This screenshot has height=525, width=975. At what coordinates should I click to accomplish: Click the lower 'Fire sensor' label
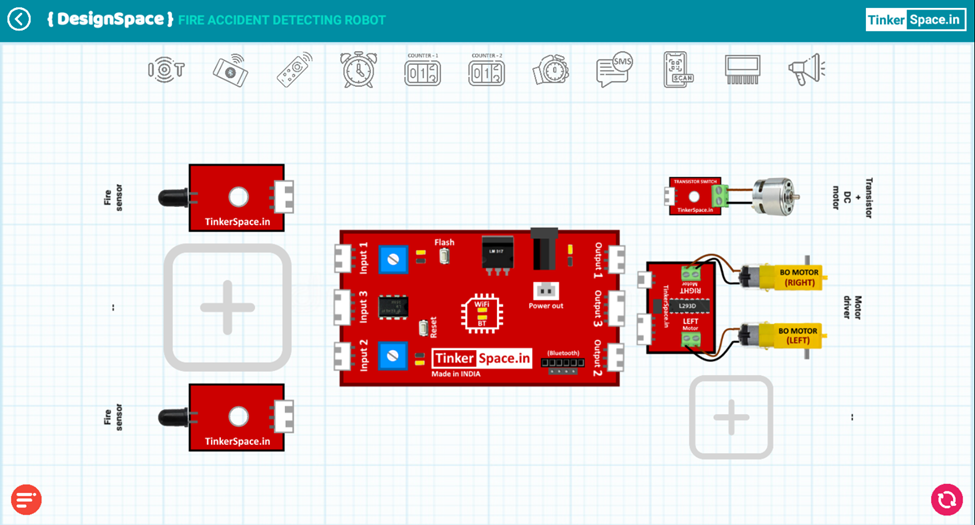(x=113, y=417)
